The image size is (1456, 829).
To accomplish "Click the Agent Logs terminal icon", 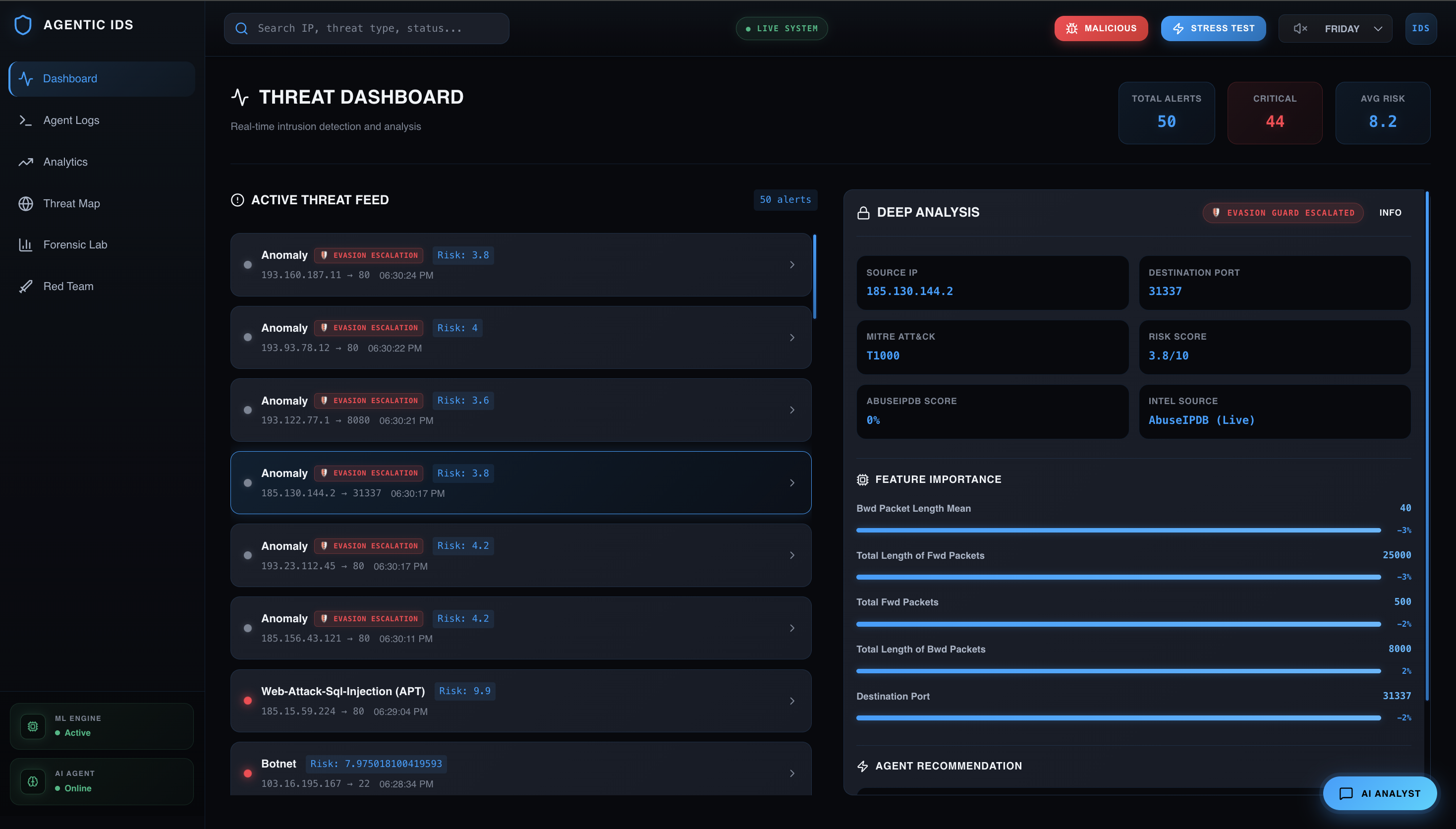I will (x=26, y=120).
